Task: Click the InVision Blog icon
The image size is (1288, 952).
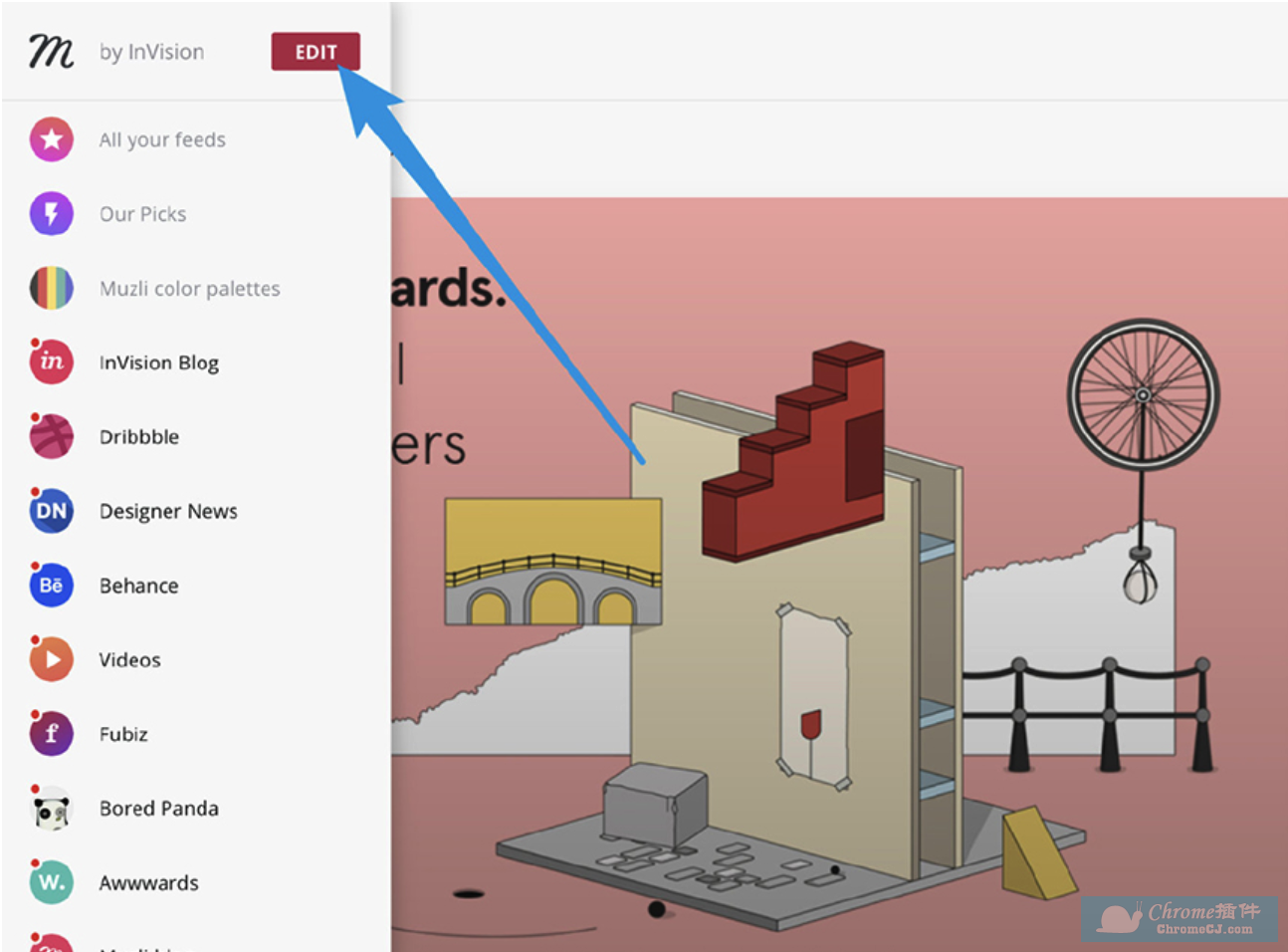Action: [52, 361]
